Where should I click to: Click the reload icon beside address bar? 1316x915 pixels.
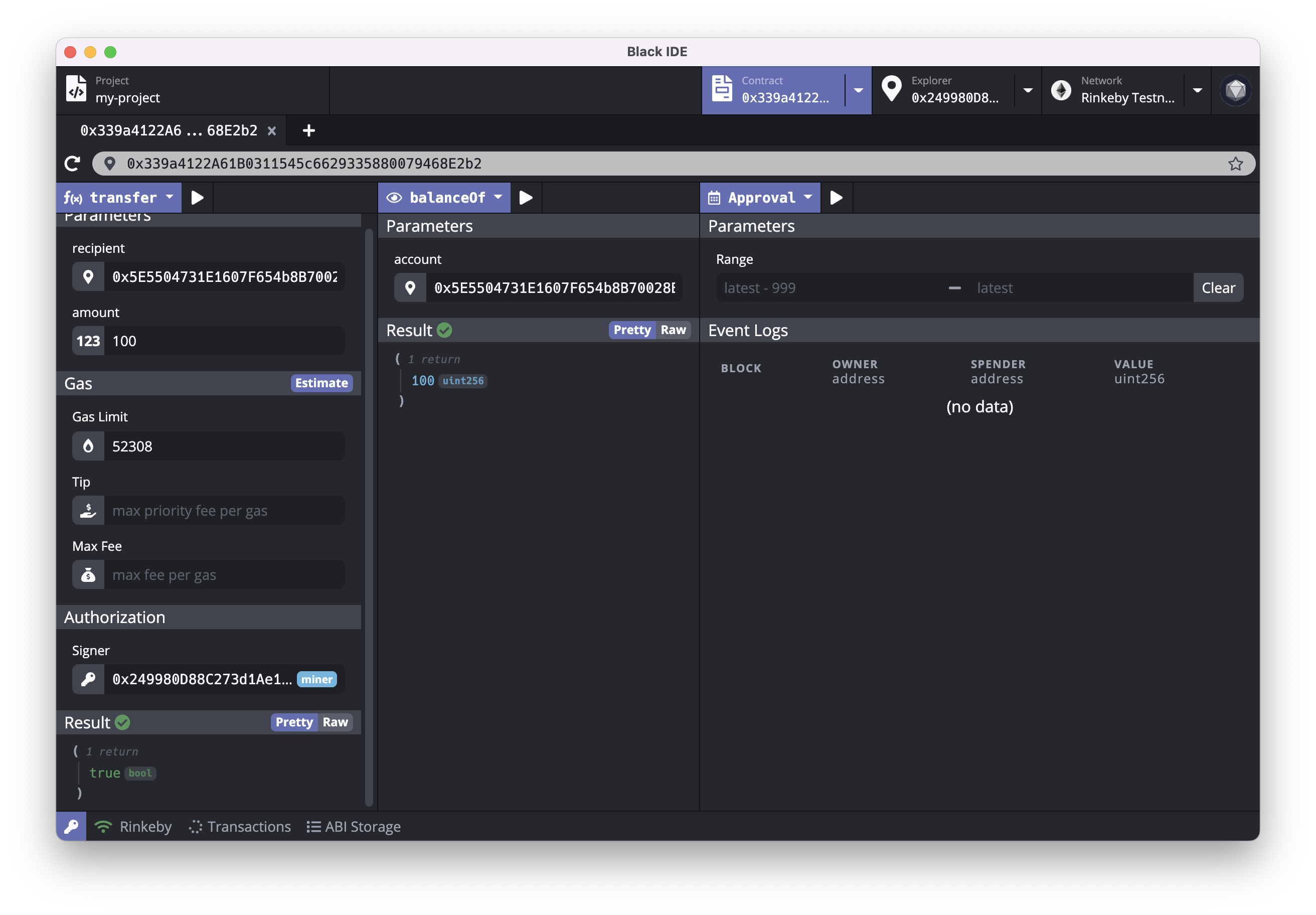72,164
